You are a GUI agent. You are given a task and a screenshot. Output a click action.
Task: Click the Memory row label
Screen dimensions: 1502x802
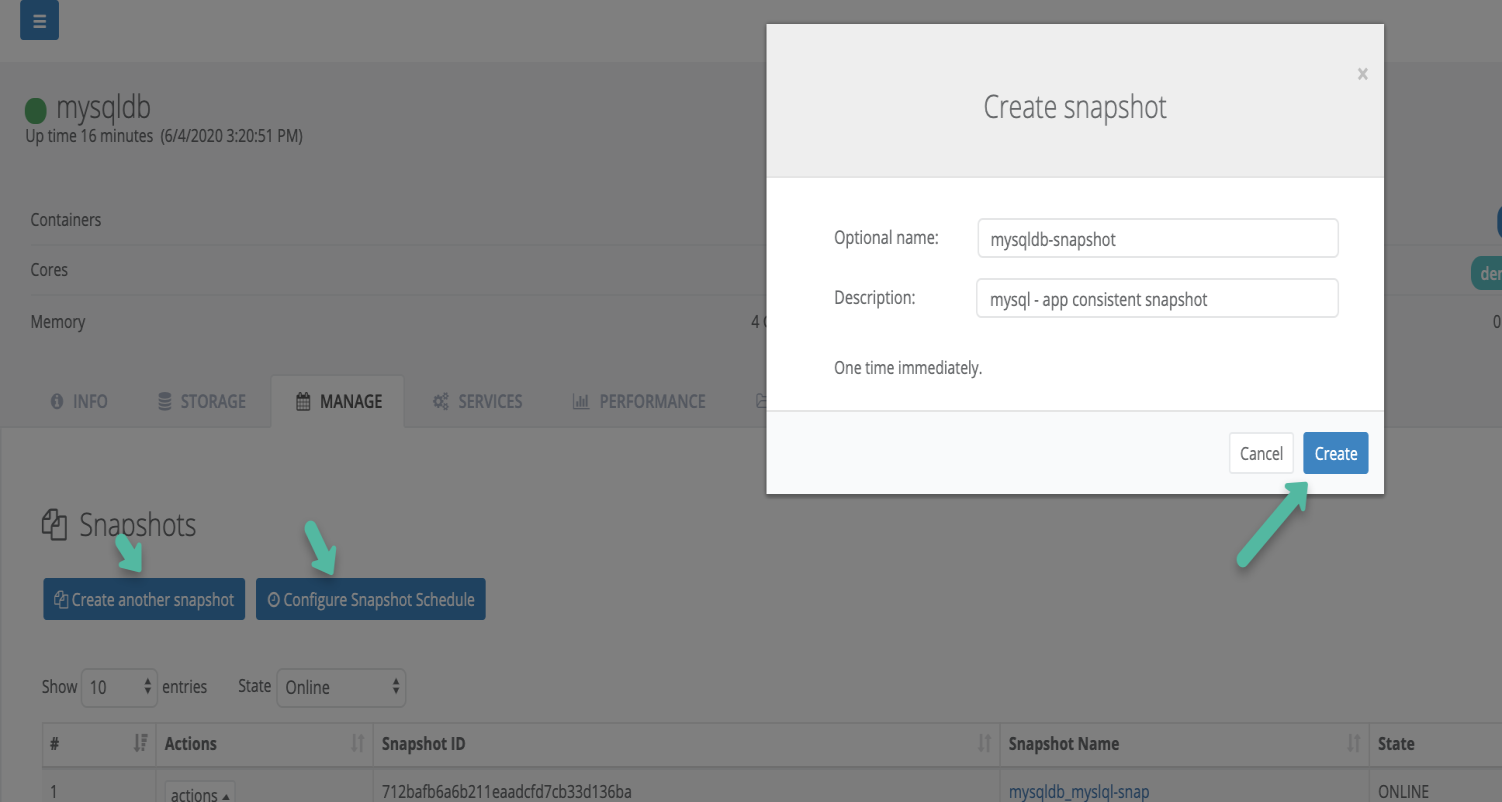pyautogui.click(x=58, y=322)
